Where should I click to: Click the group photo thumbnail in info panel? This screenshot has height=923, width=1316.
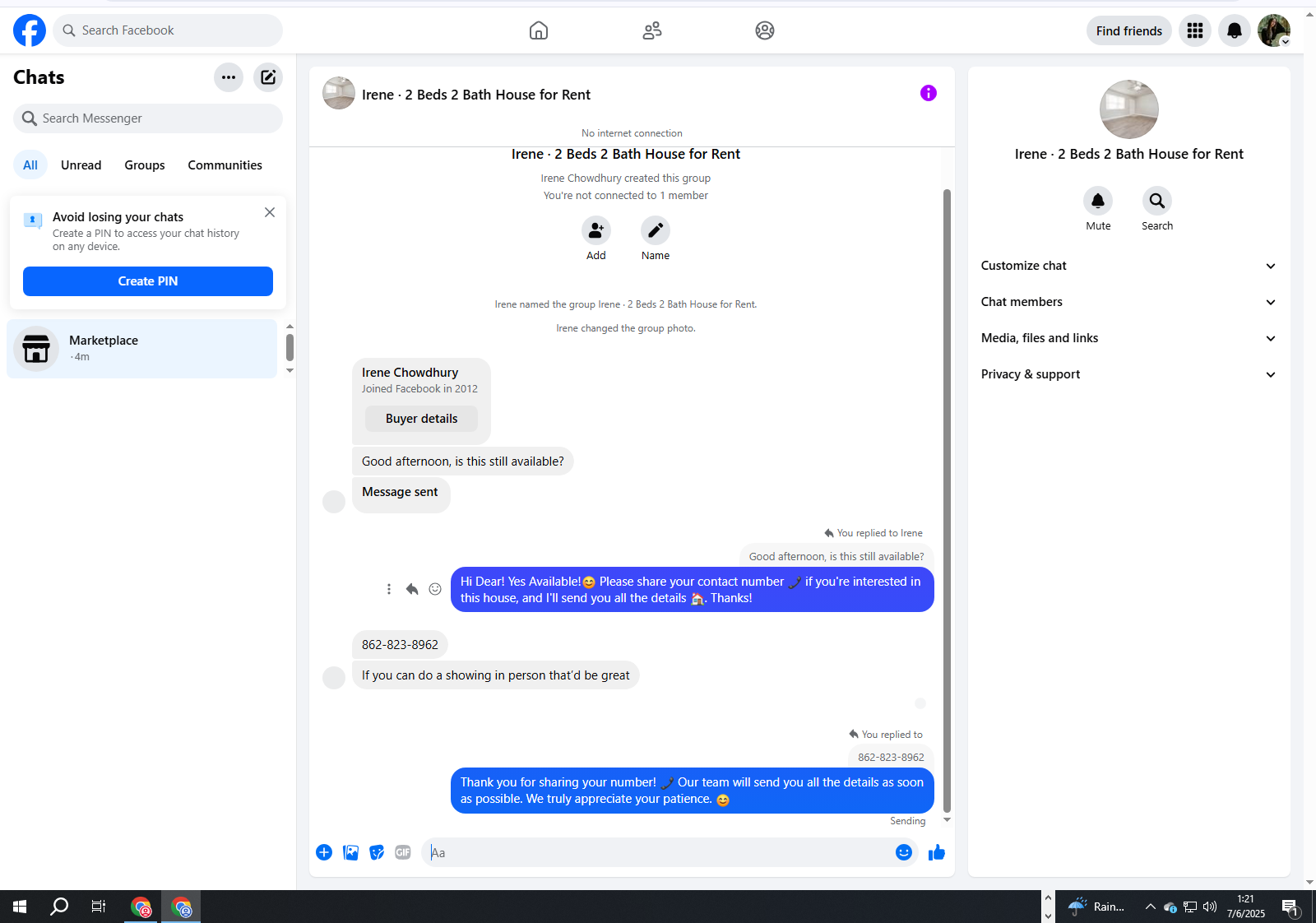1129,109
